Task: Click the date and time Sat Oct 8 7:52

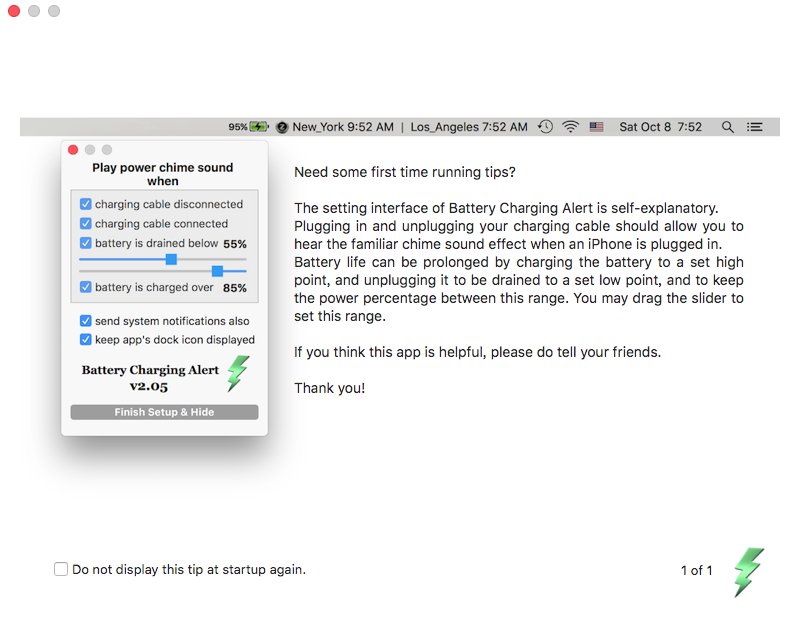Action: pos(660,127)
